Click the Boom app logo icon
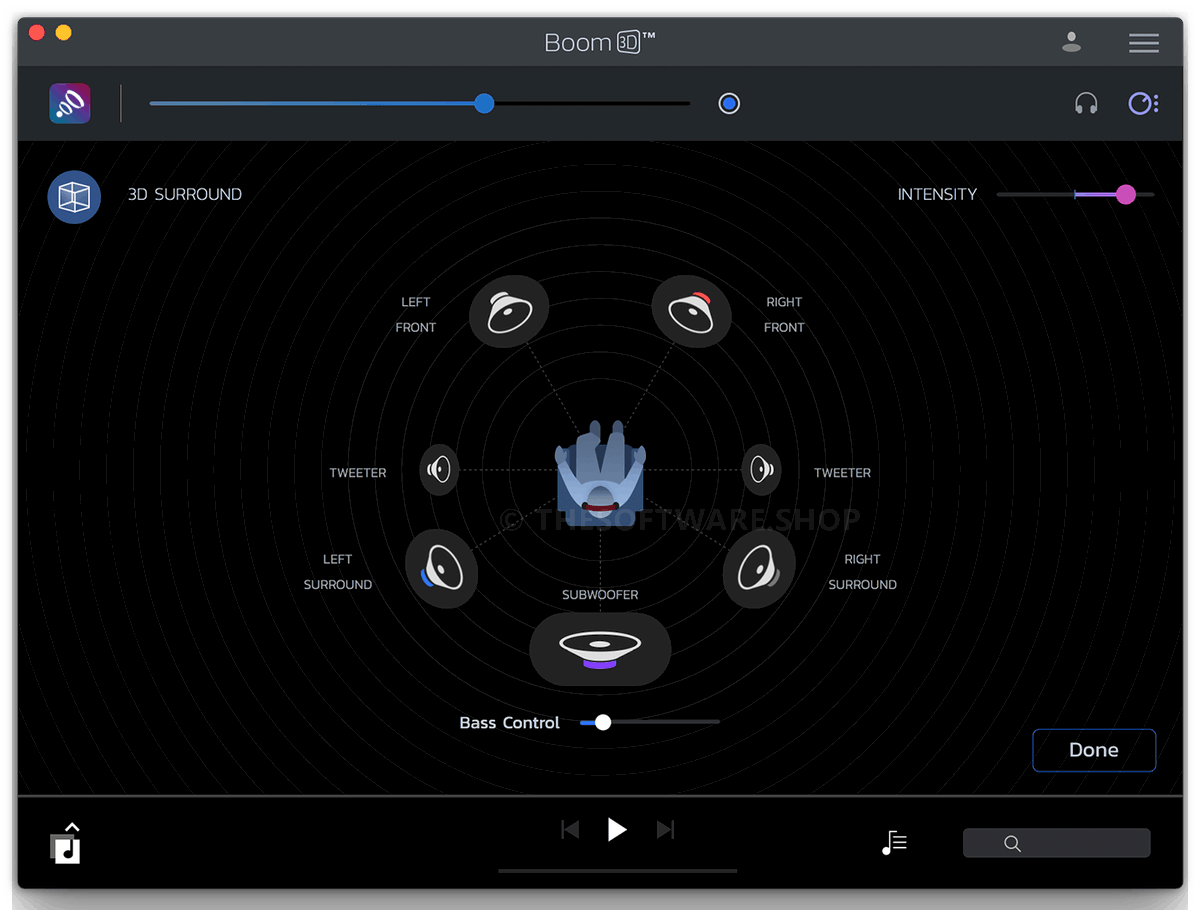 tap(70, 103)
